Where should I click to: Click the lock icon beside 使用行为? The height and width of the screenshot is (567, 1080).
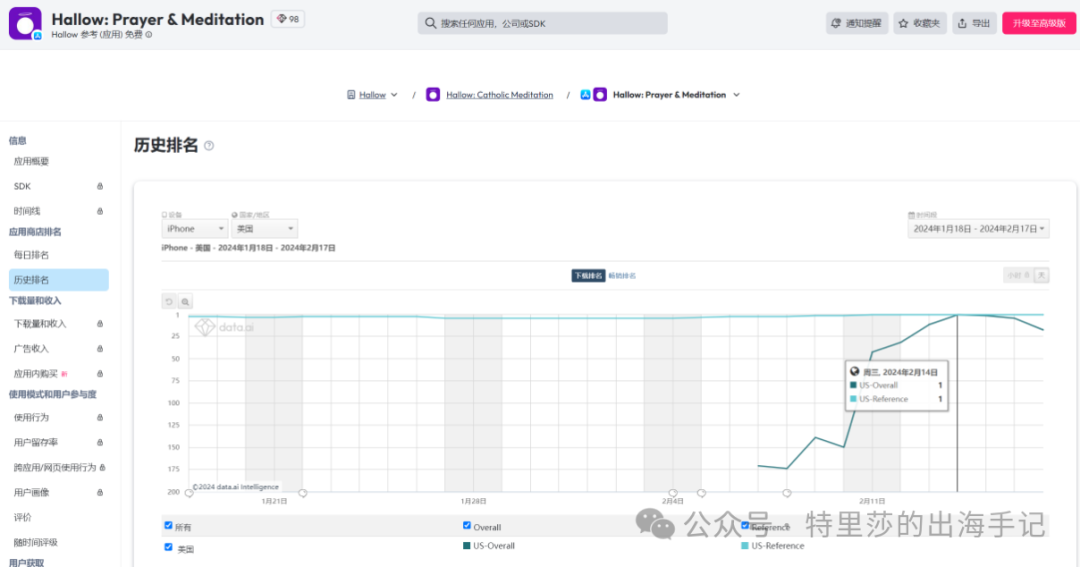coord(100,417)
